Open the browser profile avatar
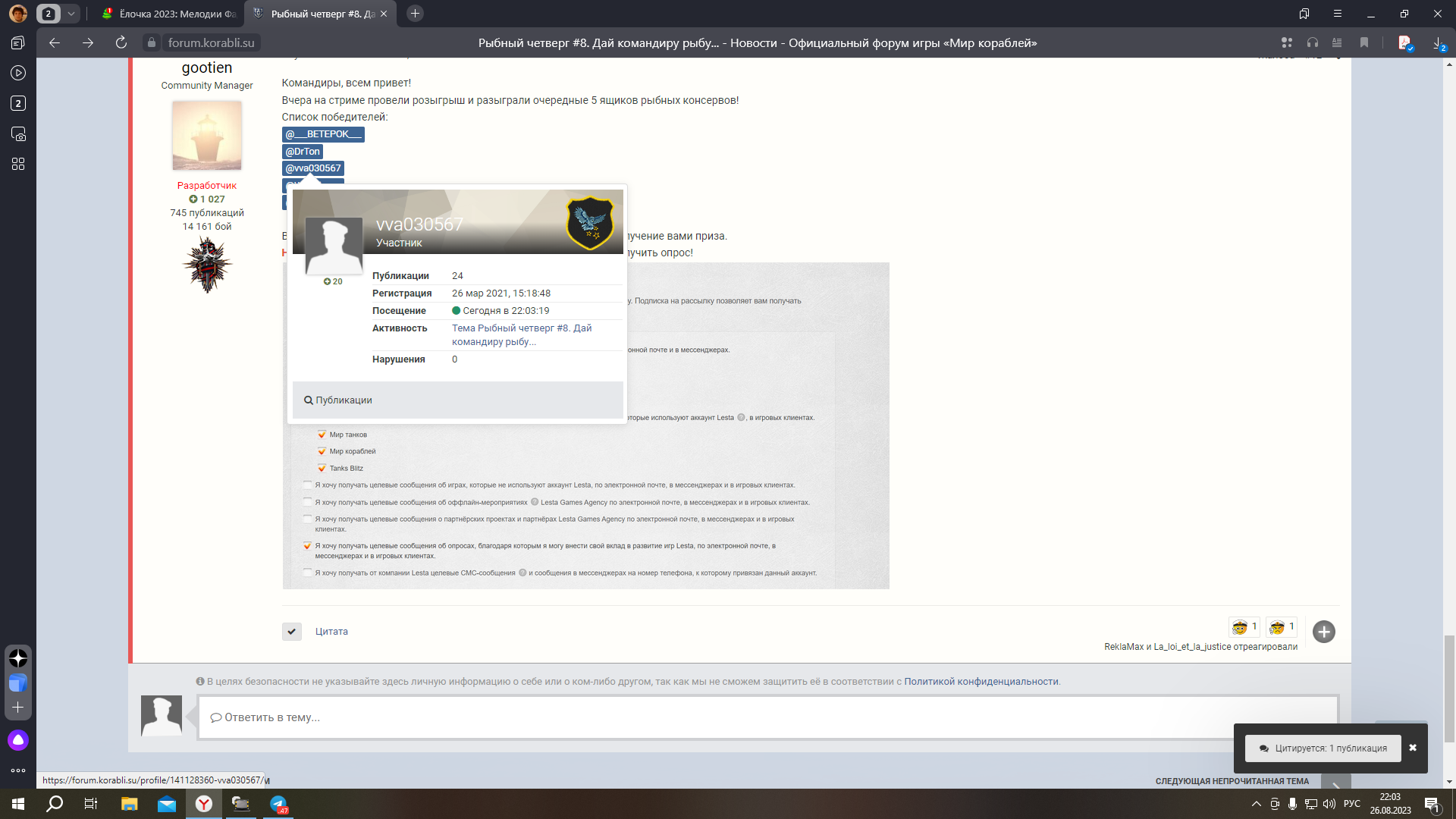 [x=18, y=14]
